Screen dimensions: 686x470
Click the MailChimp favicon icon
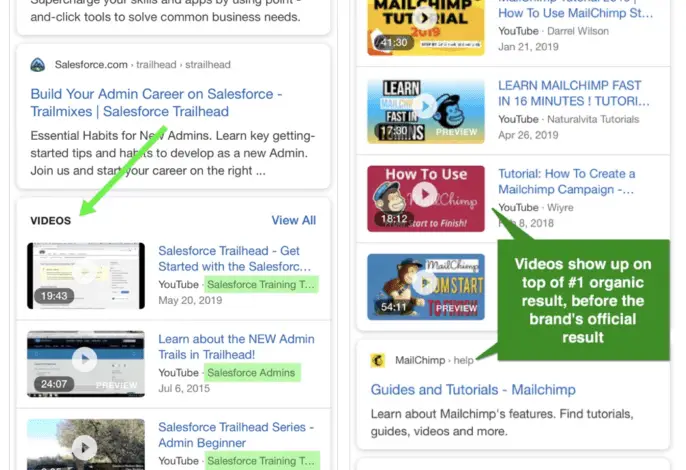pos(378,360)
